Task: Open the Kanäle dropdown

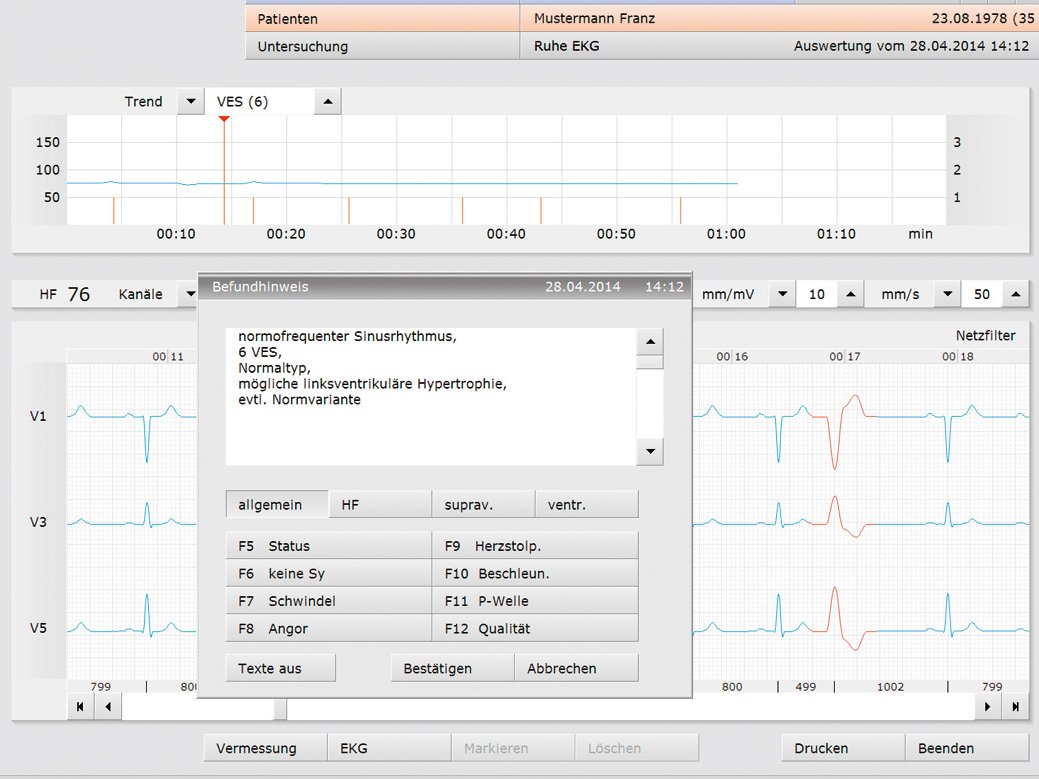Action: (x=188, y=294)
